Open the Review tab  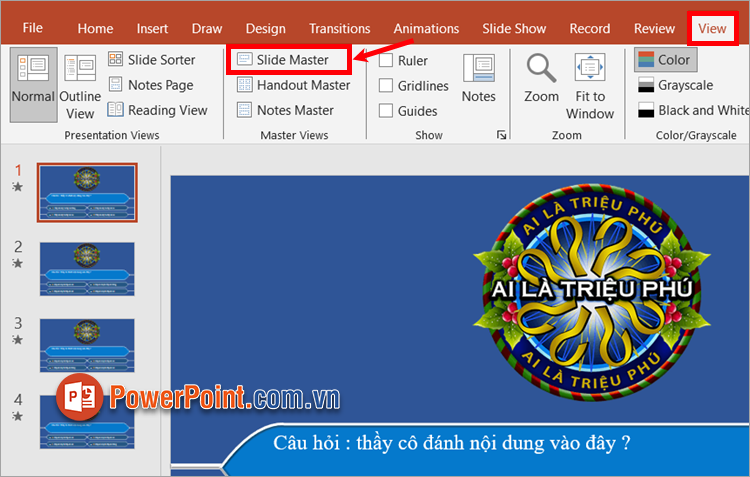click(x=654, y=29)
